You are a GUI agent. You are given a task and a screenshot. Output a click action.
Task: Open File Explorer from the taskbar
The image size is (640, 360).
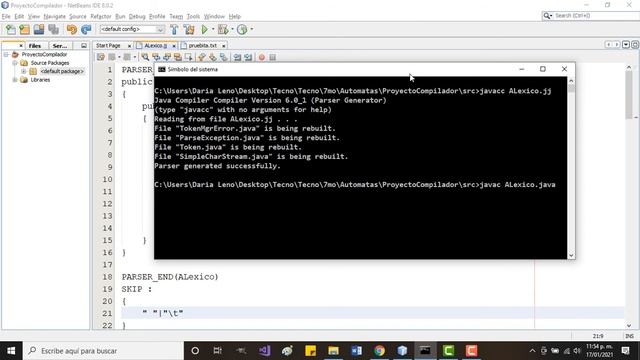(333, 351)
